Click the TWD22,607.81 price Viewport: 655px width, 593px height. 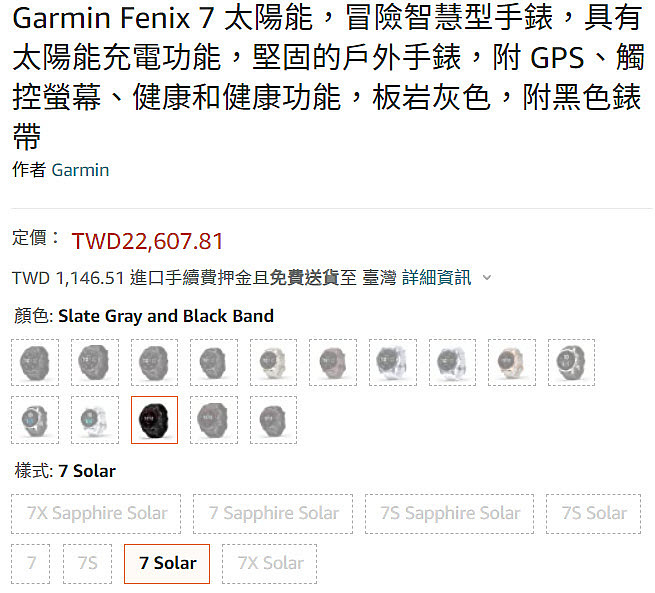point(147,241)
